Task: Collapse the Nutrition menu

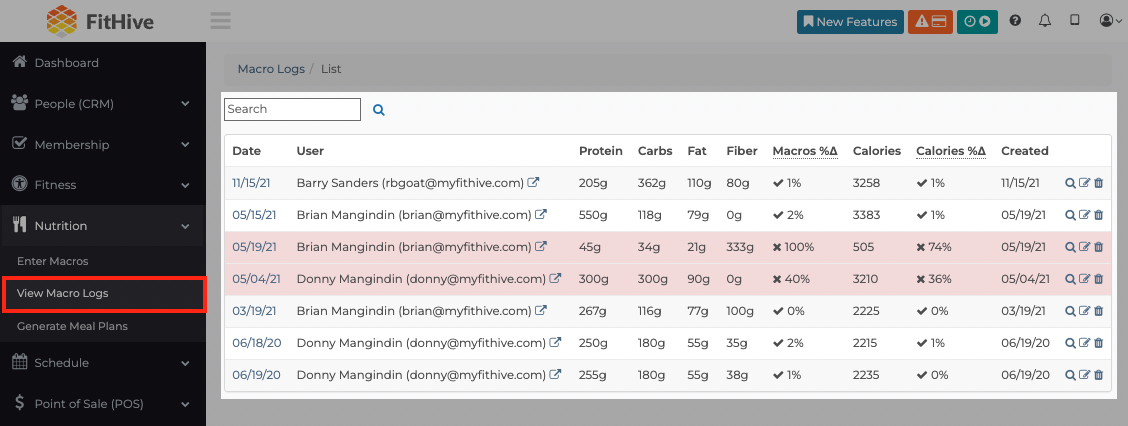Action: coord(103,226)
